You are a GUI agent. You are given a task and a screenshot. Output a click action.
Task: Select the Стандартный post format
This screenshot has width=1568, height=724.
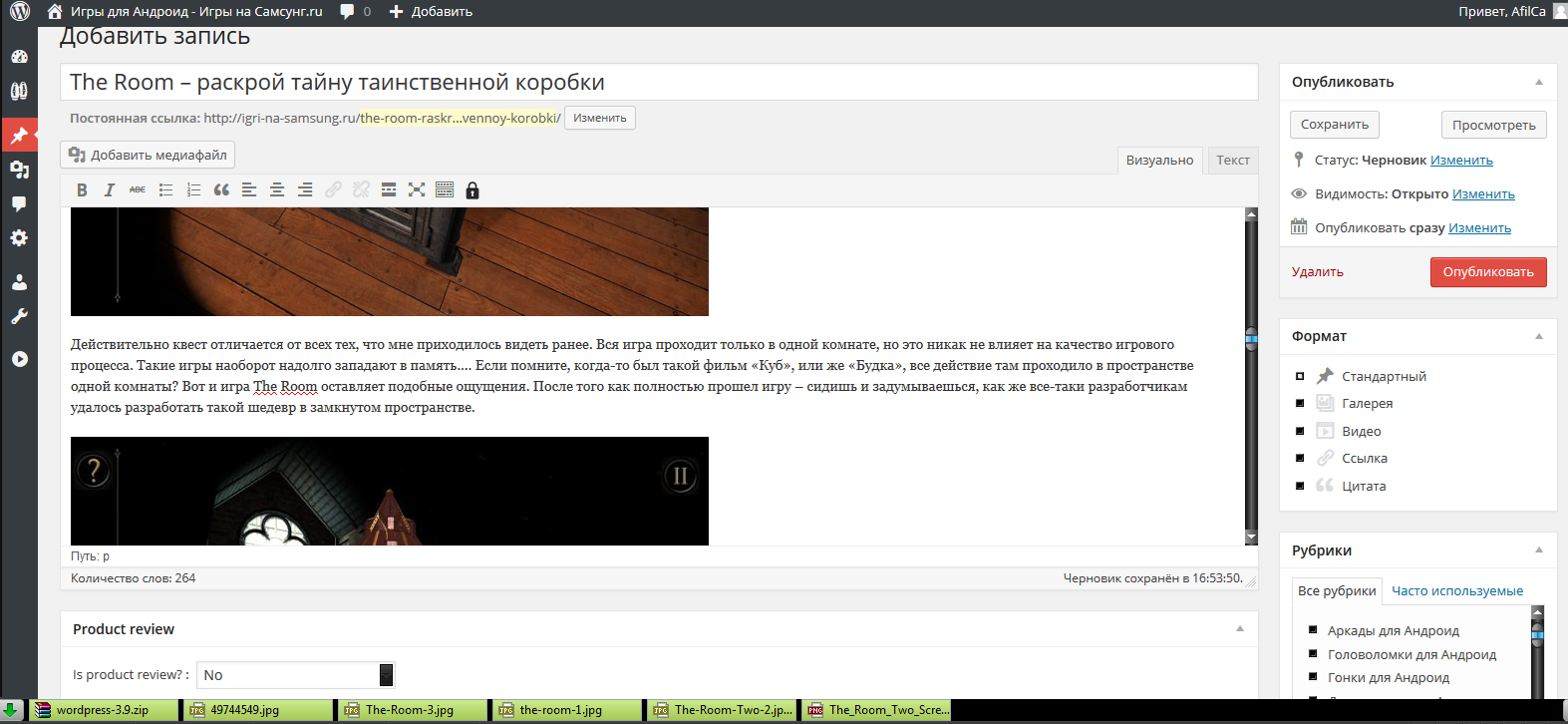coord(1300,376)
